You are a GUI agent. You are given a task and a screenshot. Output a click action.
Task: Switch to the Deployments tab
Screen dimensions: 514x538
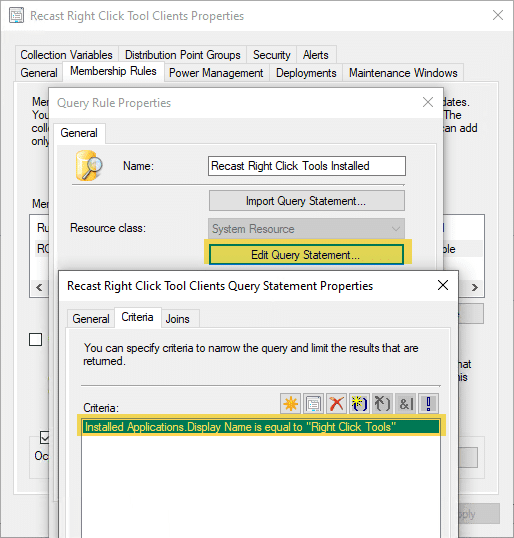(306, 73)
